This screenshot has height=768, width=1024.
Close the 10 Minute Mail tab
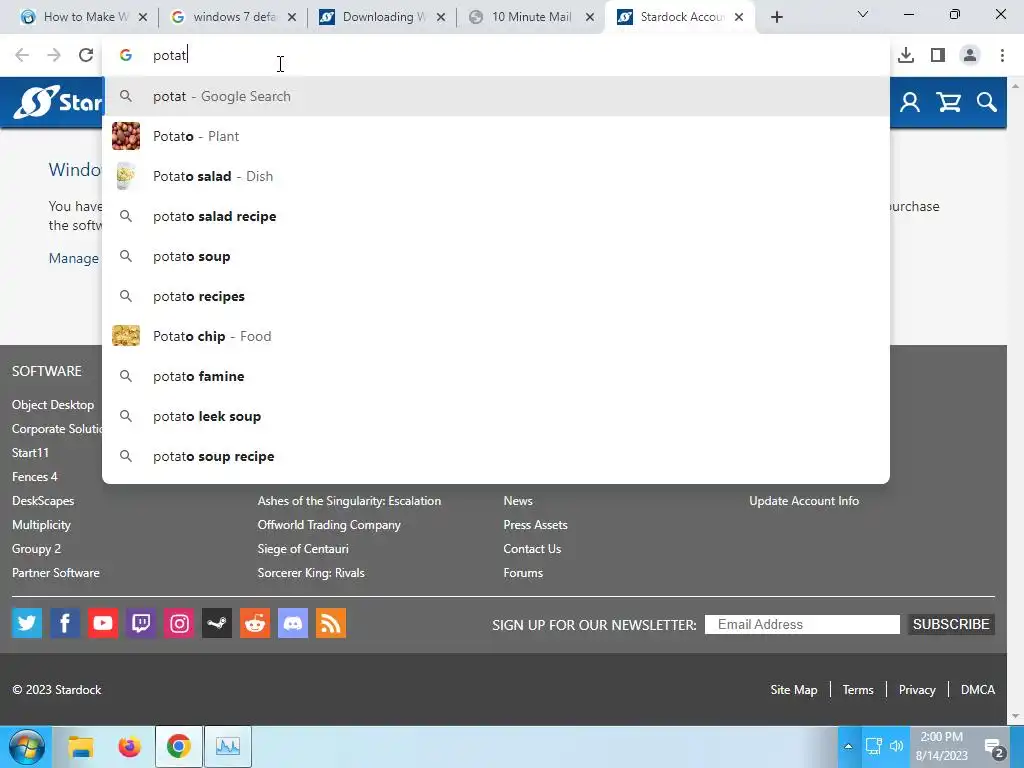[x=590, y=17]
